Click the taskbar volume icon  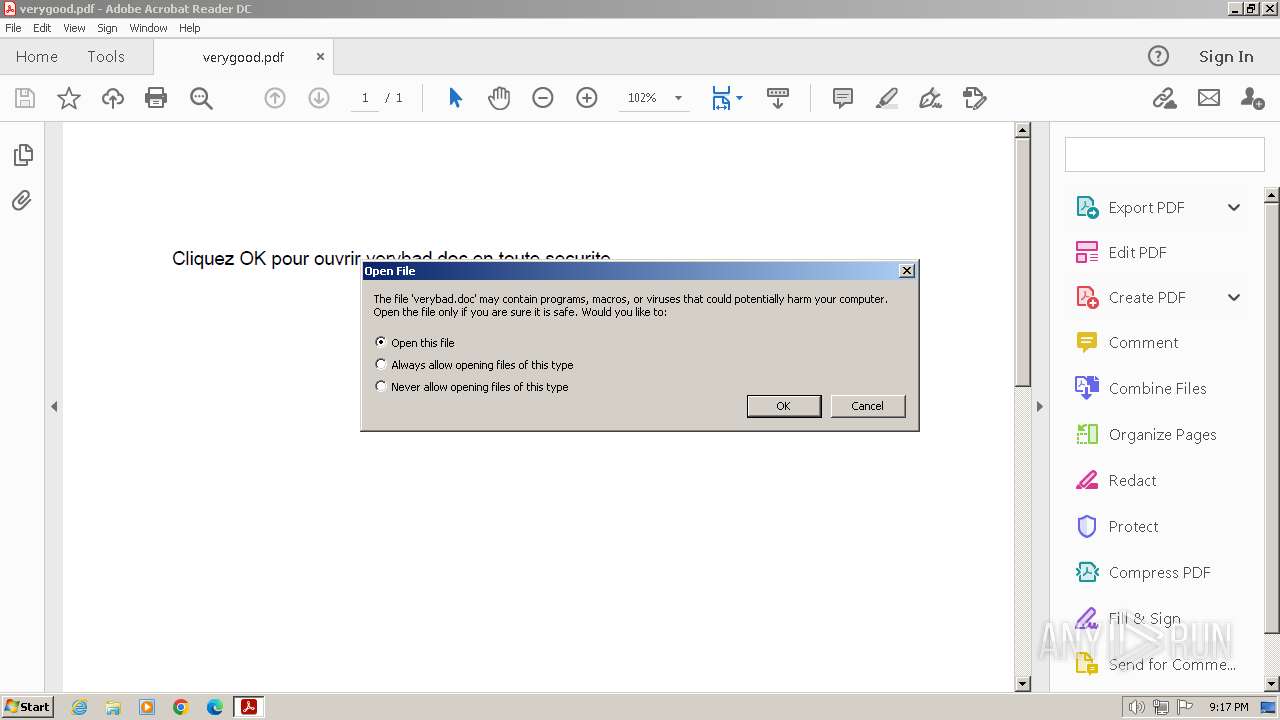(x=1136, y=707)
